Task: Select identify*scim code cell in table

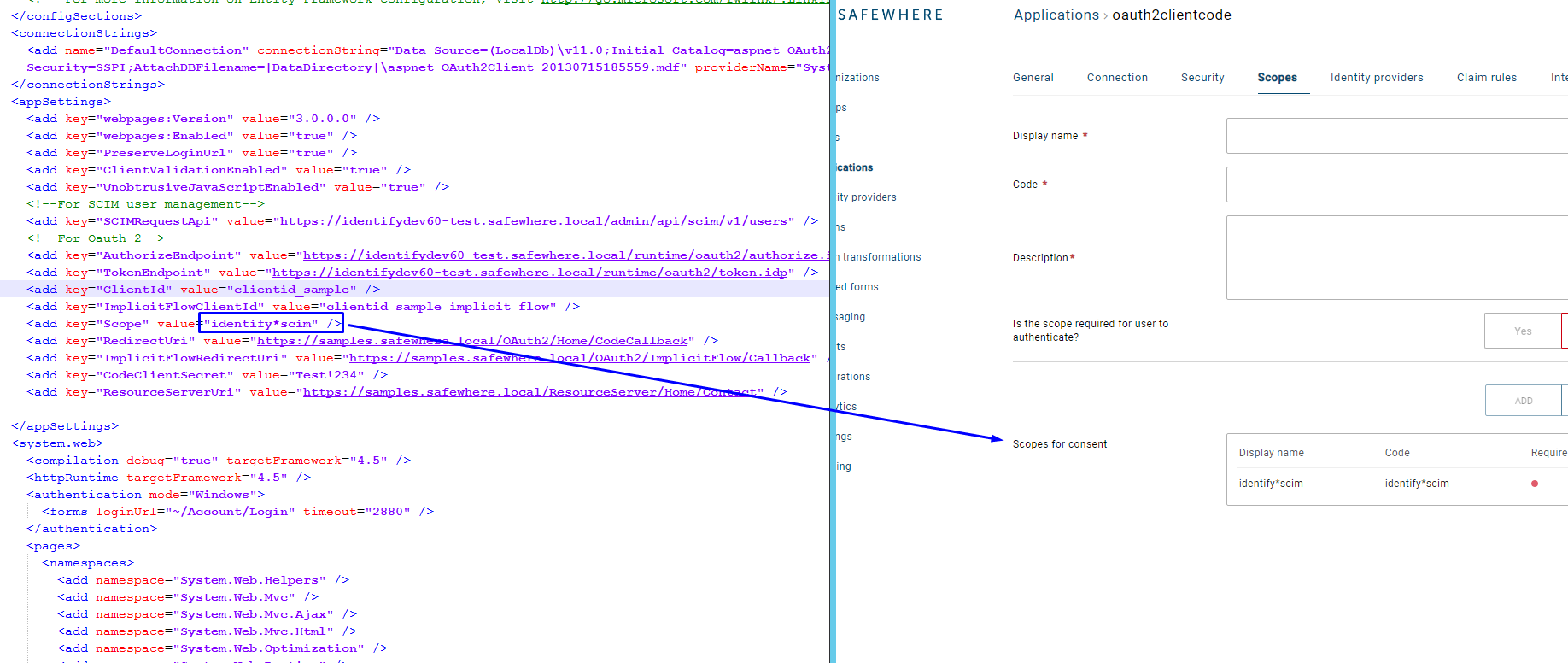Action: pyautogui.click(x=1417, y=484)
